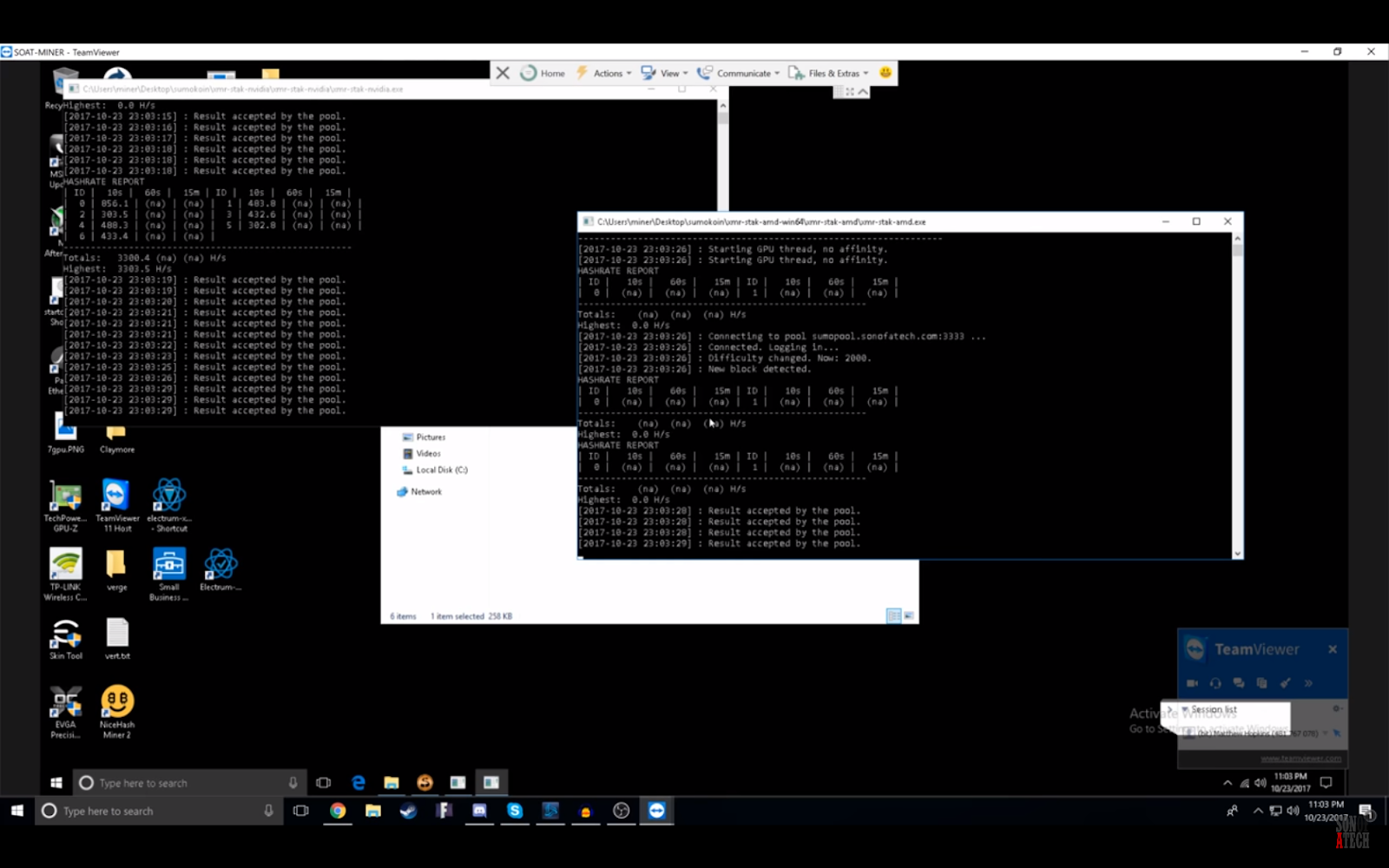The width and height of the screenshot is (1389, 868).
Task: Click '1 item selected 258 KB' status text
Action: point(471,616)
